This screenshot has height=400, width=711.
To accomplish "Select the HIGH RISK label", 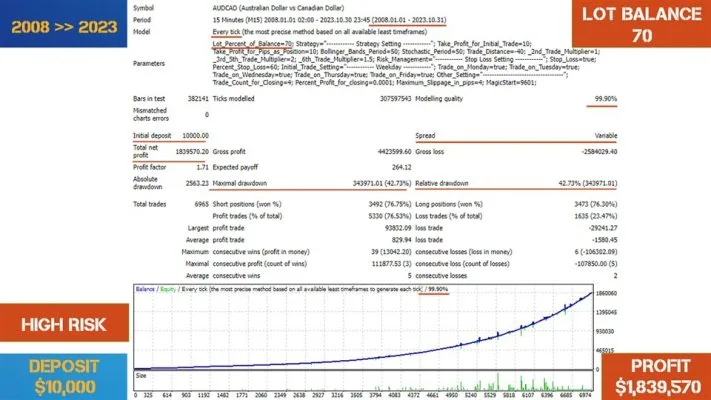I will (x=64, y=322).
